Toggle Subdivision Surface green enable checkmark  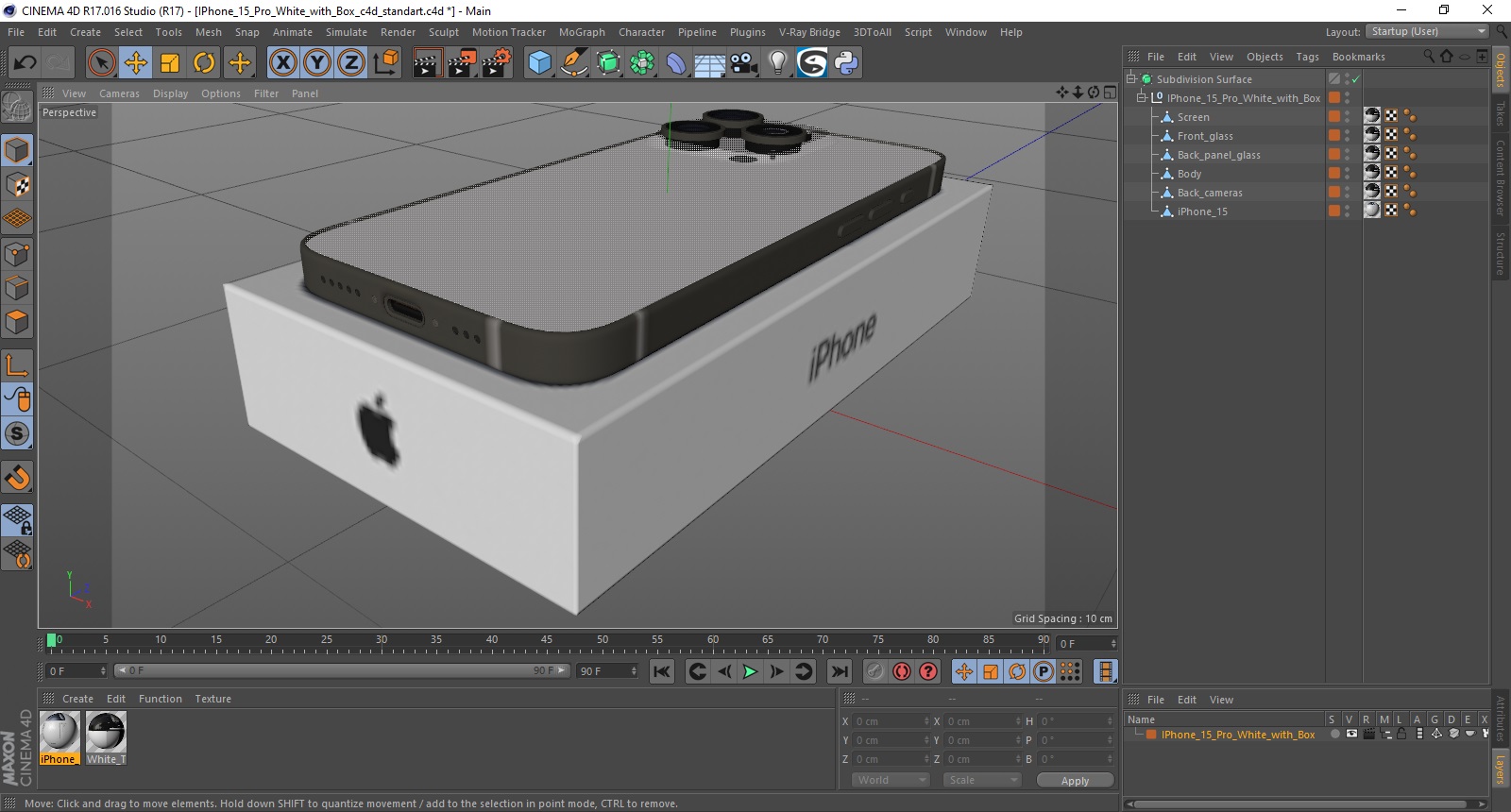[1356, 79]
